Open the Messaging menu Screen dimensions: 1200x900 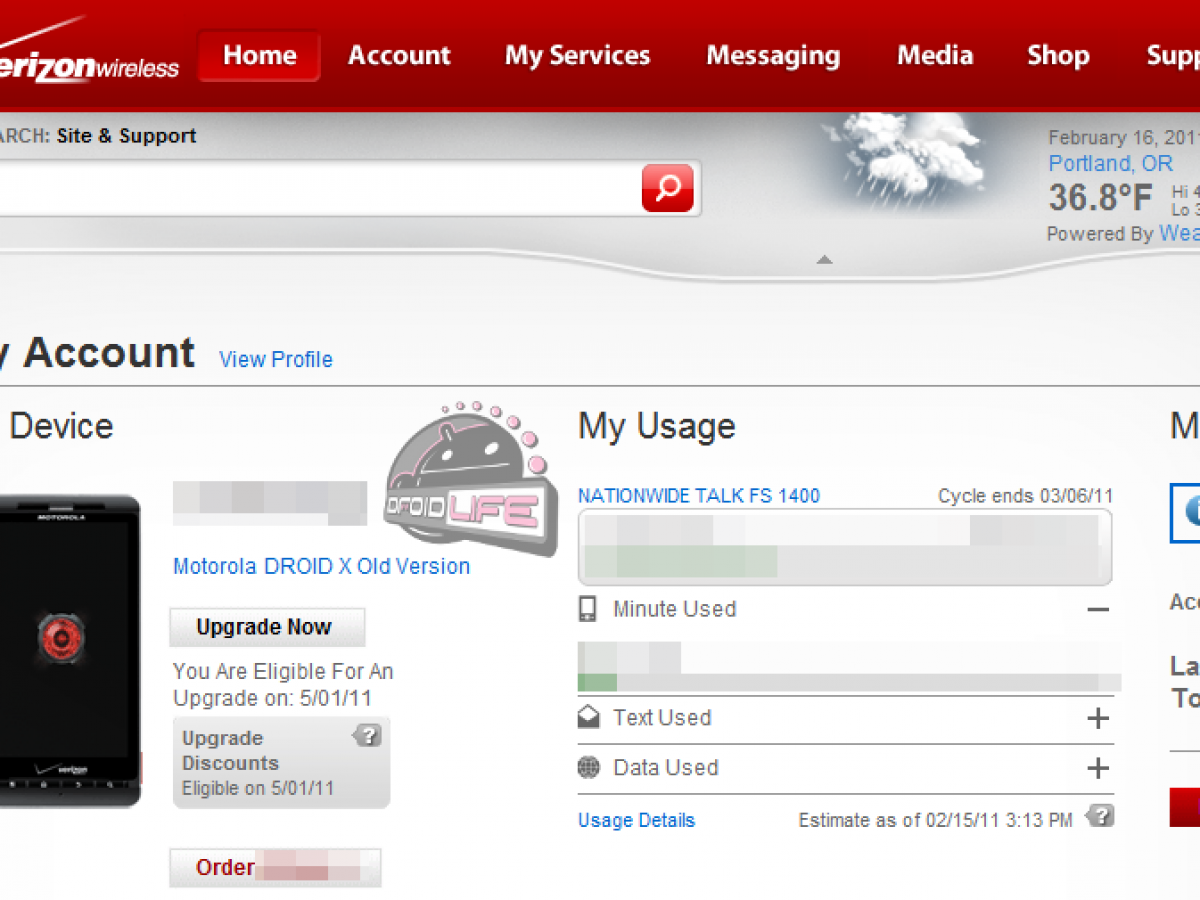(773, 56)
